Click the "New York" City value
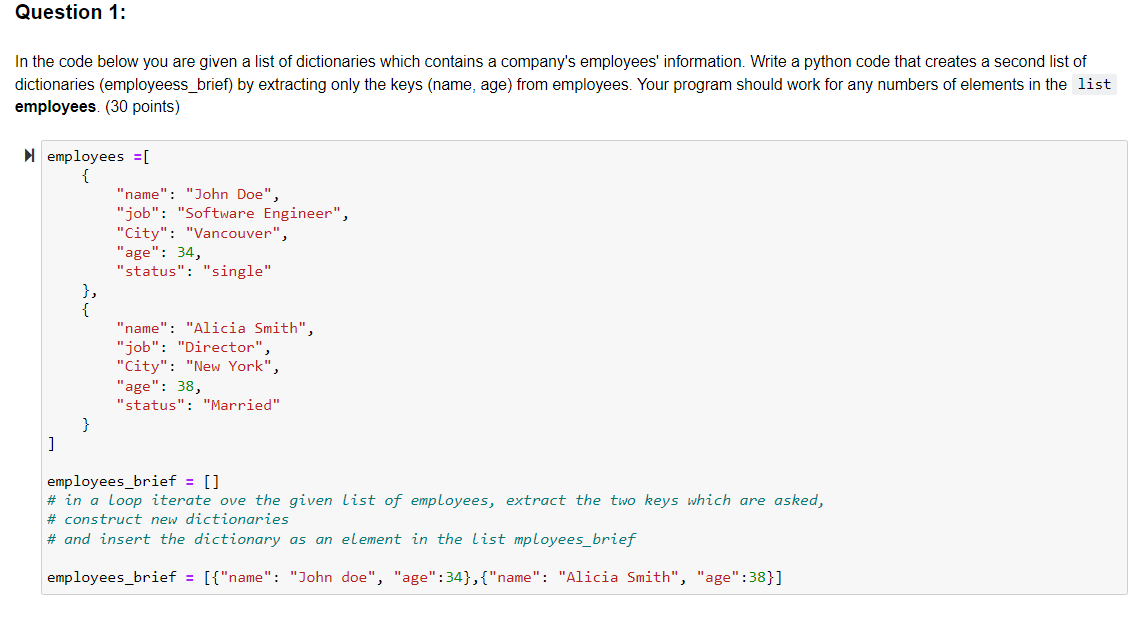Image resolution: width=1137 pixels, height=627 pixels. pos(228,366)
